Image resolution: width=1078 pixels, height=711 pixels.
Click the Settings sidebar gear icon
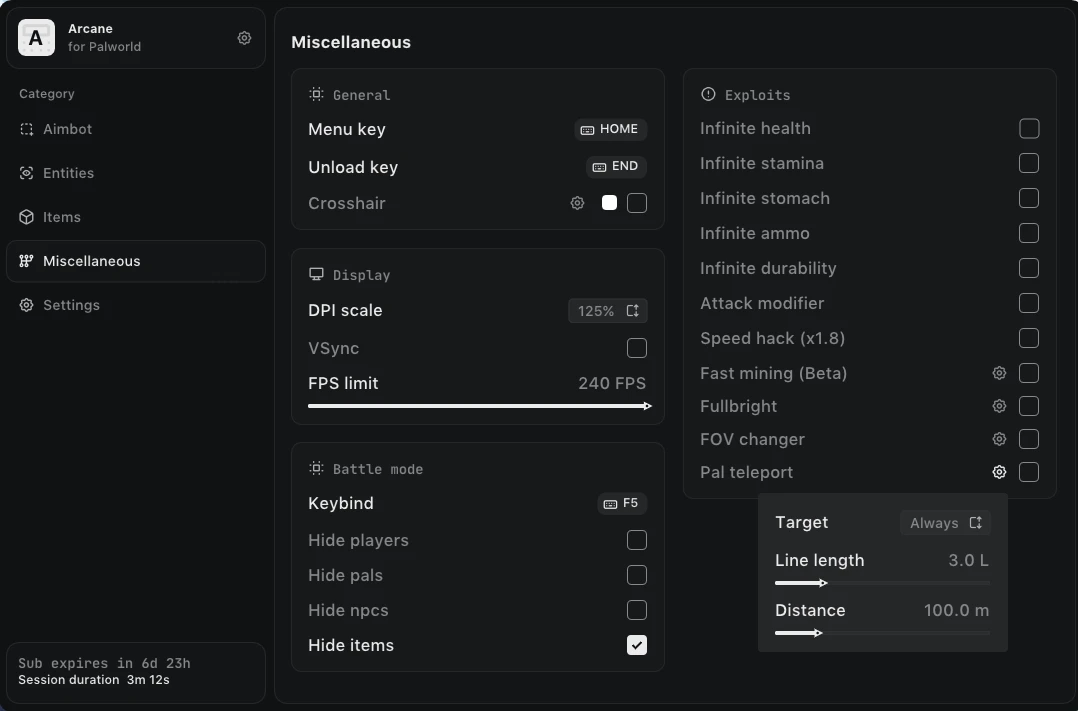click(x=26, y=305)
